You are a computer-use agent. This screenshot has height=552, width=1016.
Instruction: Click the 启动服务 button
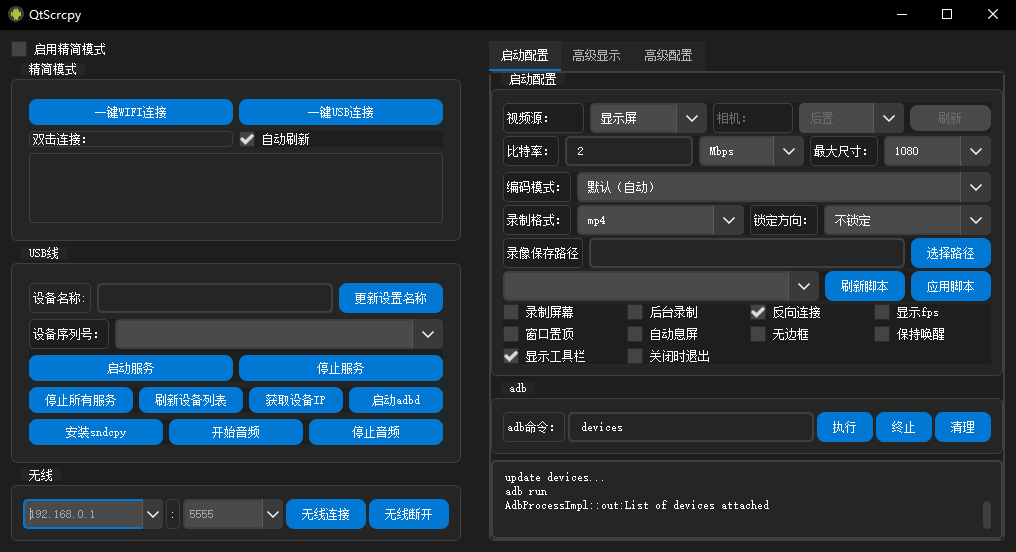131,369
